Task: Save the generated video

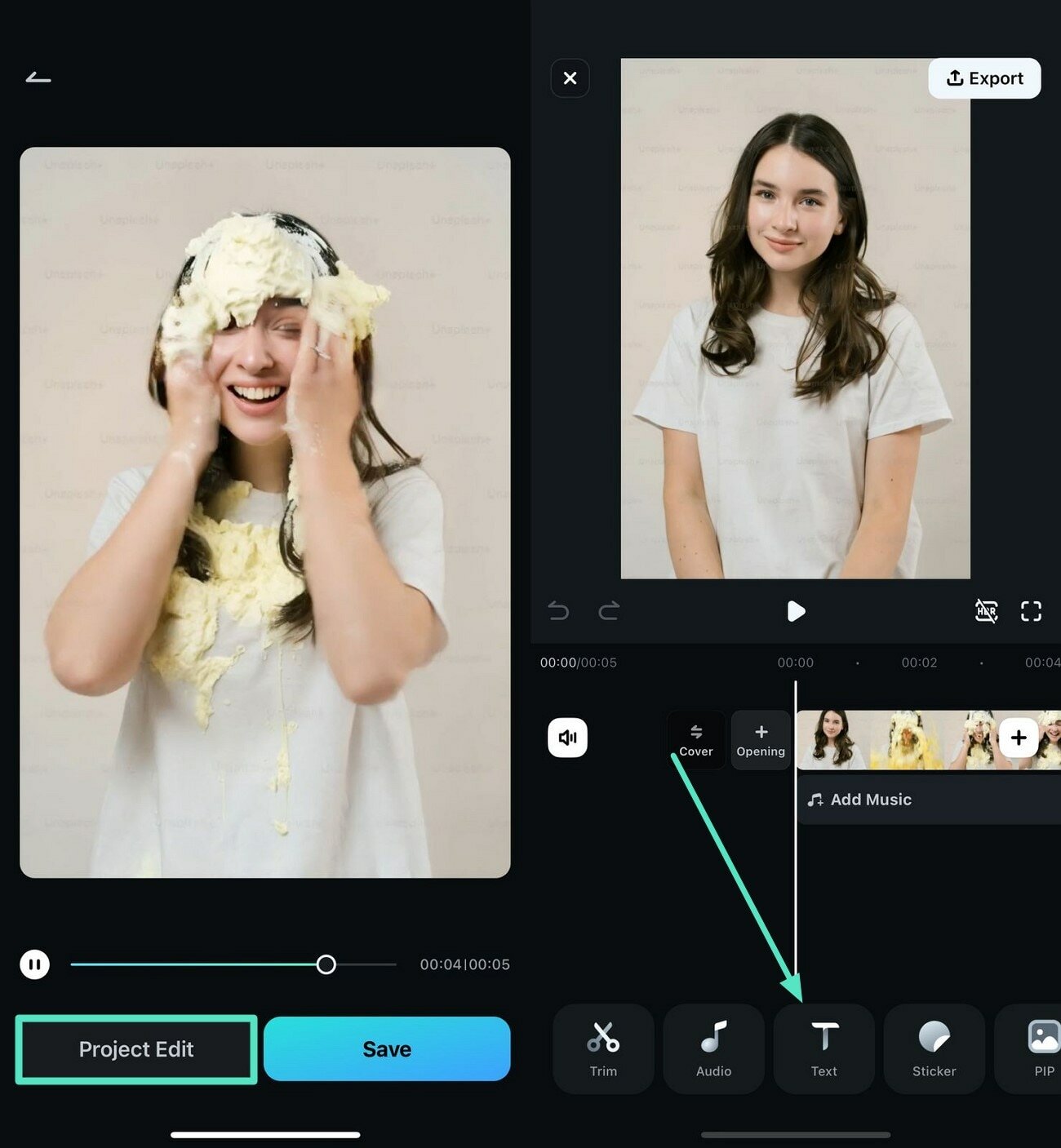Action: pos(387,1049)
